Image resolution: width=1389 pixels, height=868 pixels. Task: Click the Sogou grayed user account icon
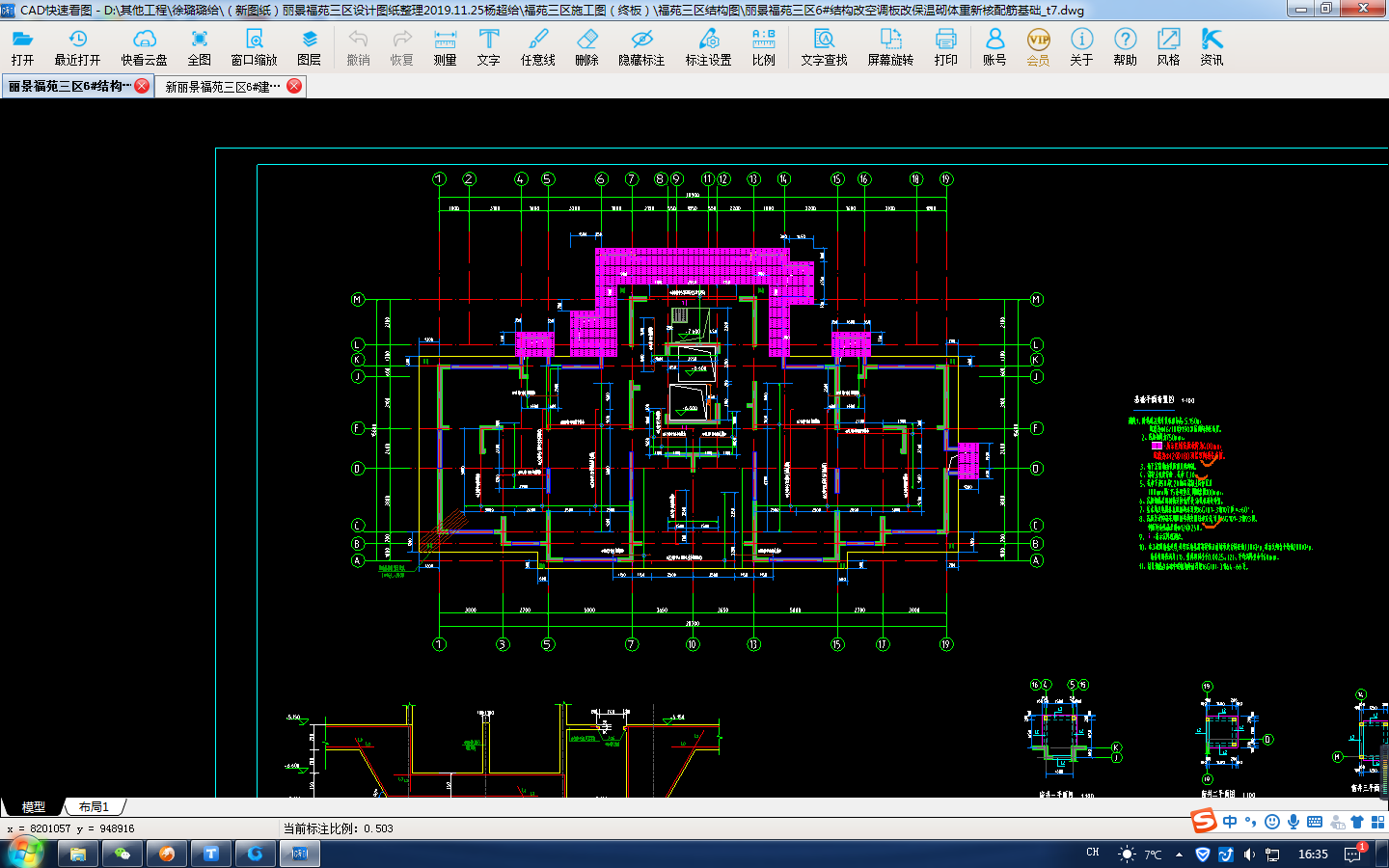tap(1337, 822)
